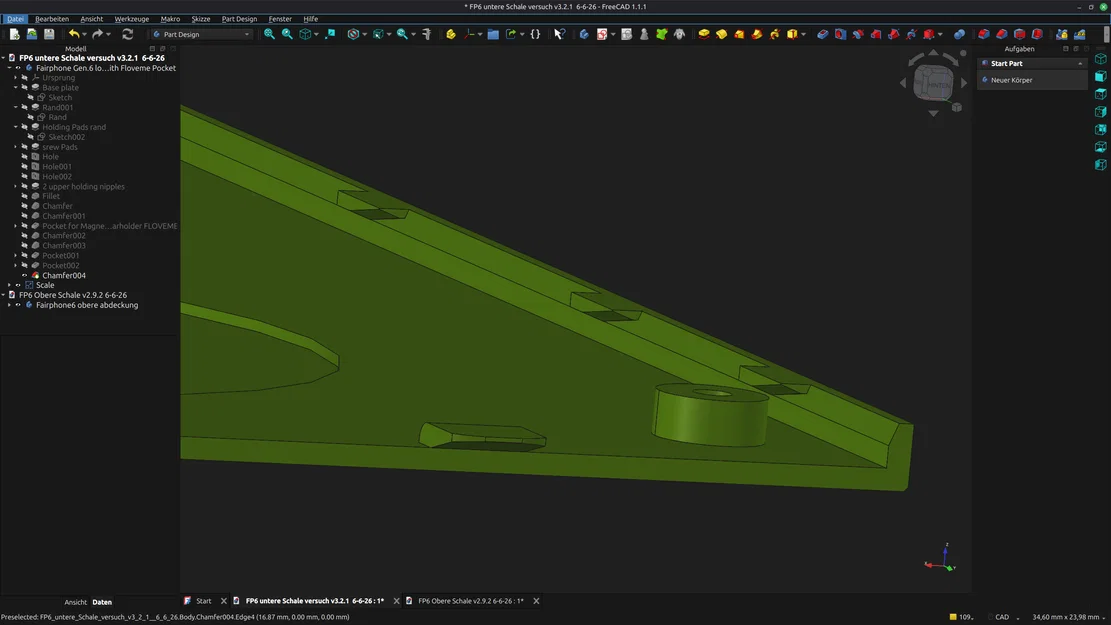Switch to the Ansicht property tab
Image resolution: width=1111 pixels, height=625 pixels.
click(75, 602)
